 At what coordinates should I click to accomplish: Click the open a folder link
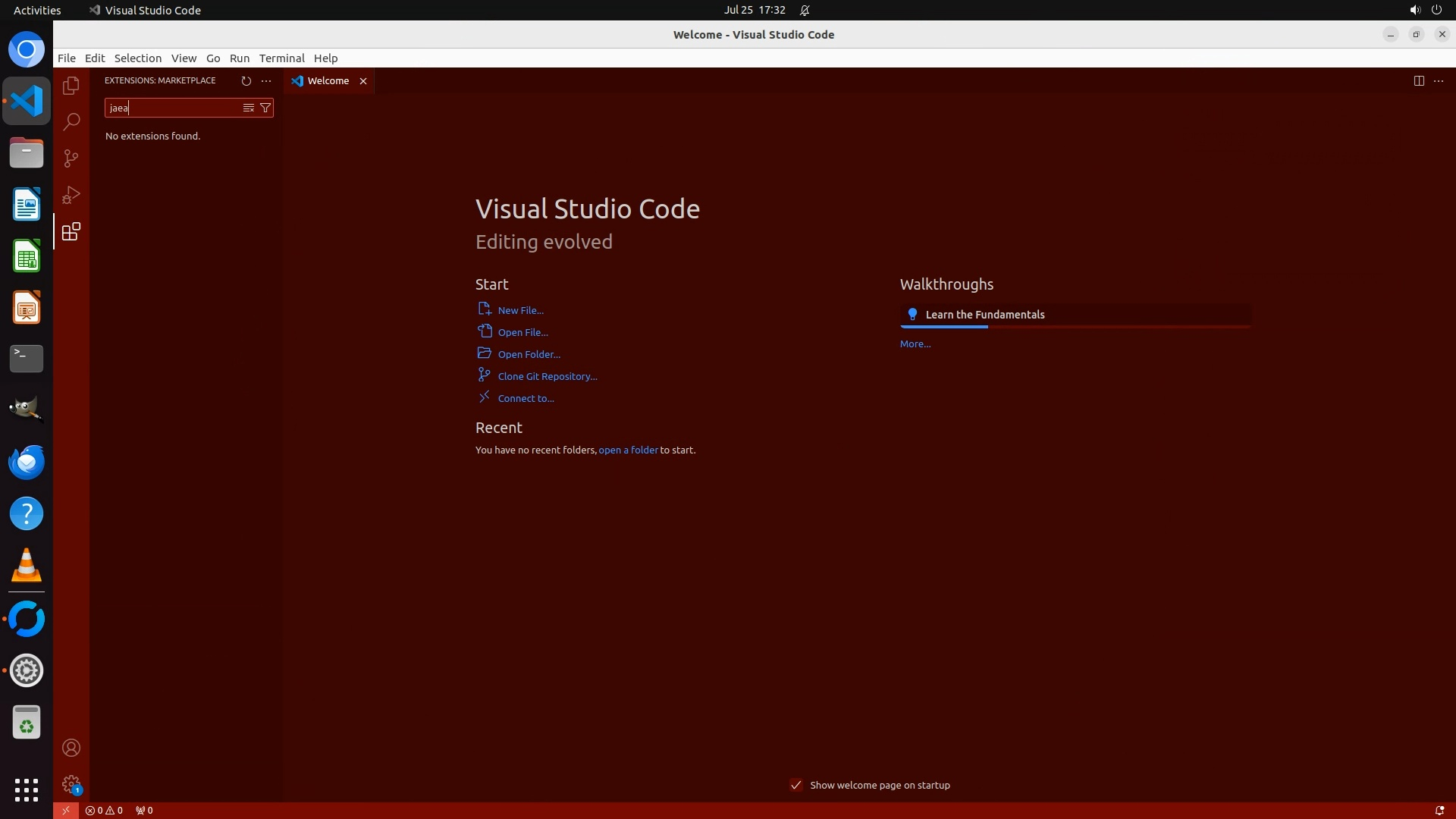pyautogui.click(x=628, y=450)
